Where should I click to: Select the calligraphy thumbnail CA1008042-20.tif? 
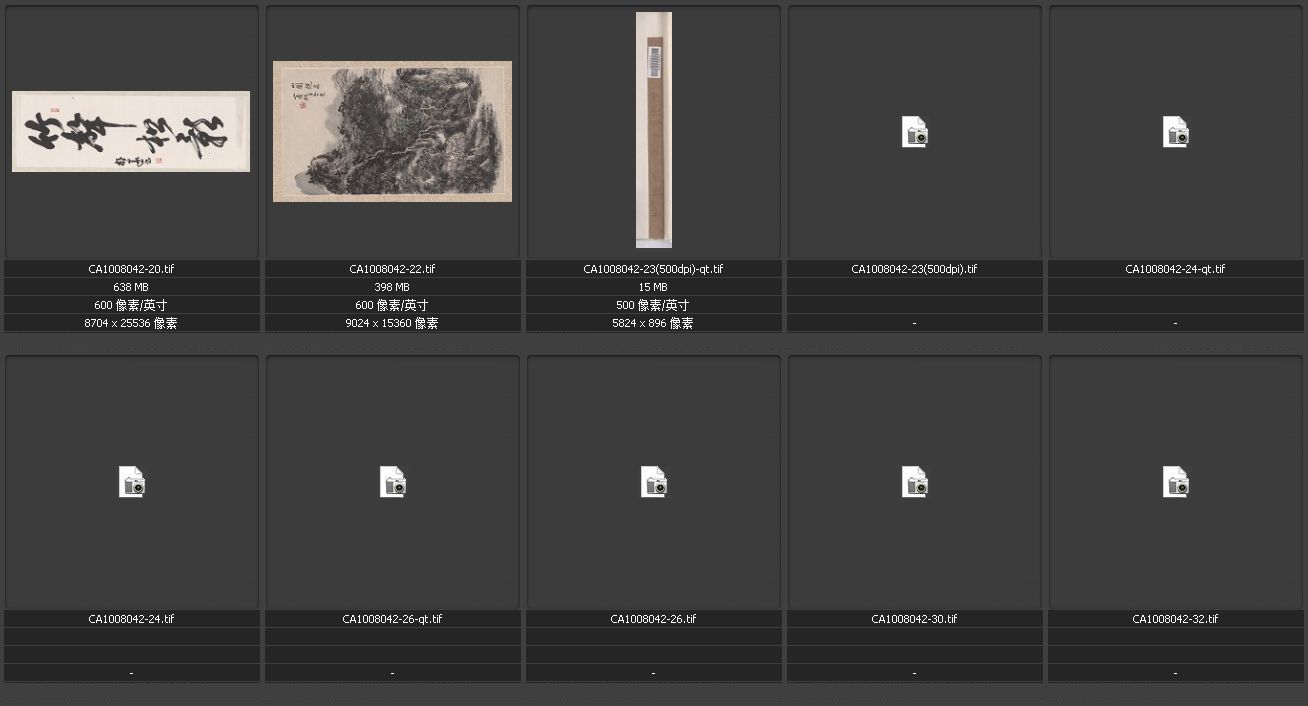tap(131, 132)
